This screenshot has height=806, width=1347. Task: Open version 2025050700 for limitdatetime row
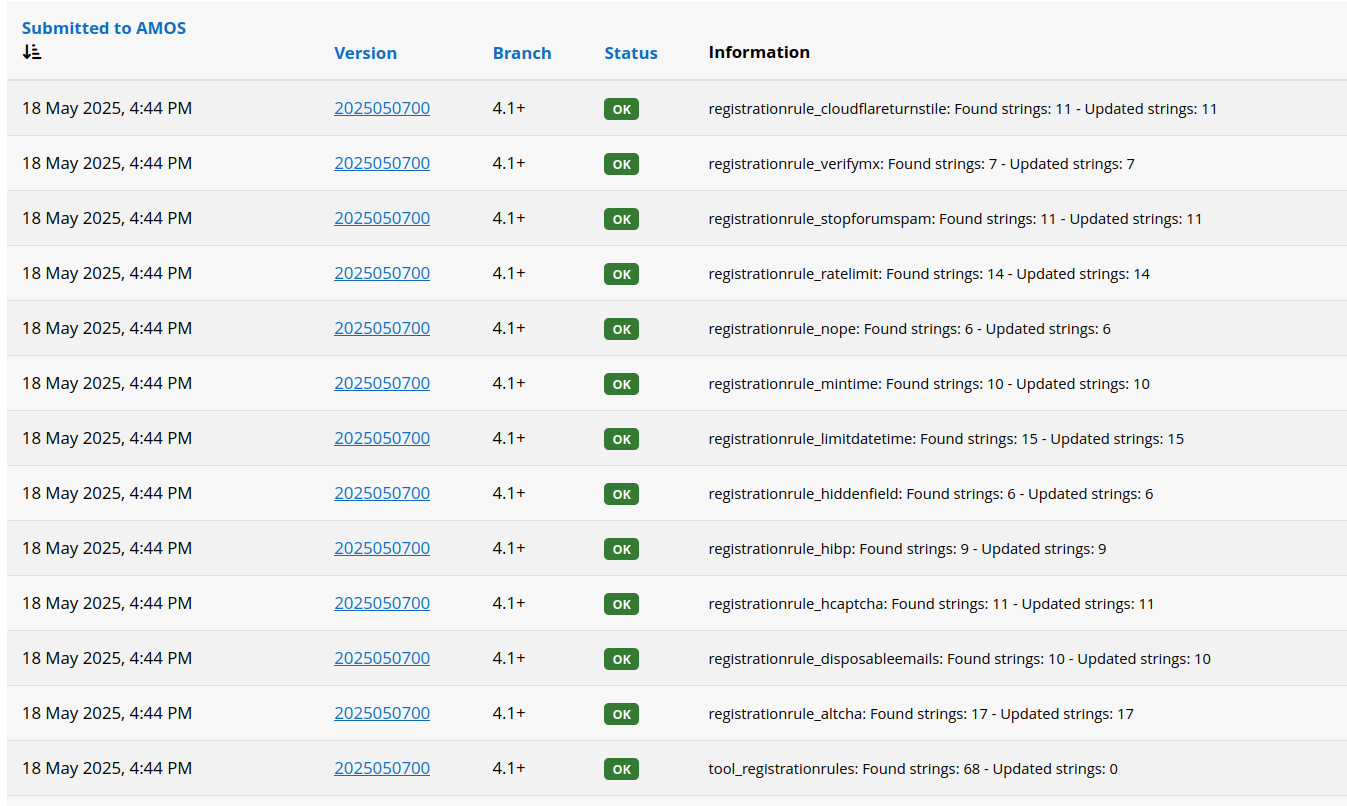(382, 438)
